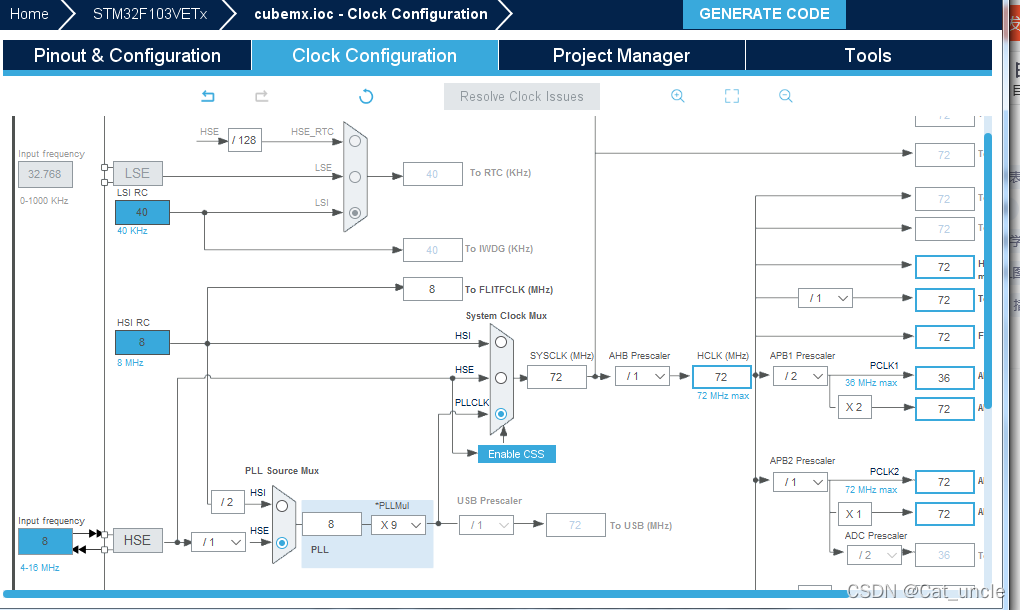Click the ADC 36 output field
The image size is (1020, 610).
point(945,555)
